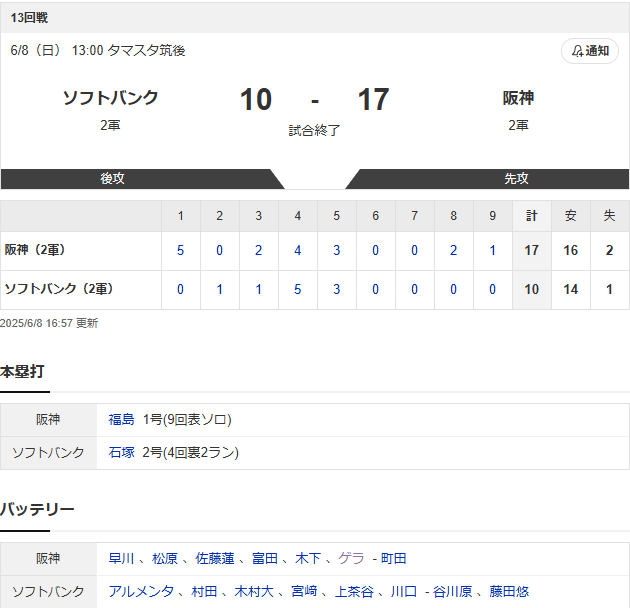Open ソフトバンク 4th inning score 5

coord(297,289)
